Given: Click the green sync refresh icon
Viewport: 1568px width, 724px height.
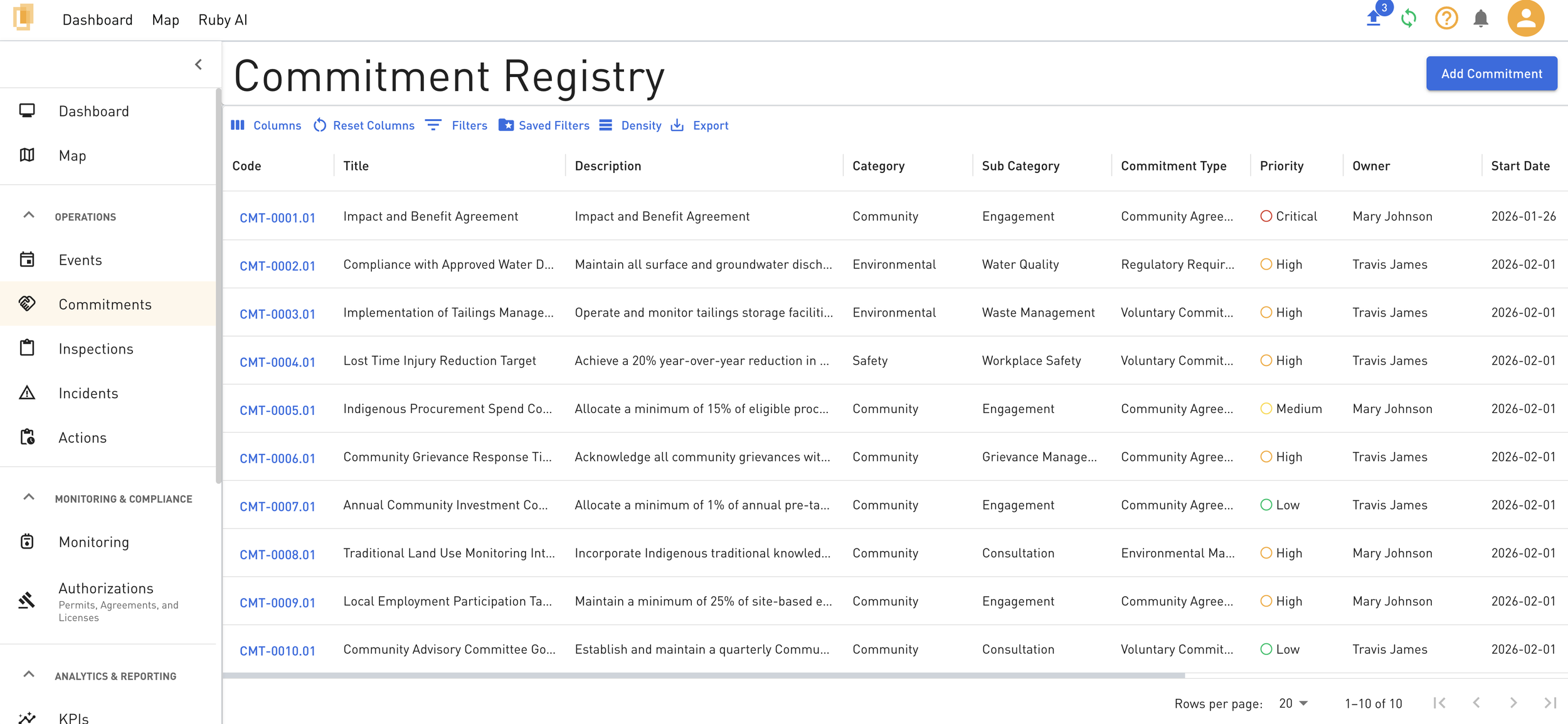Looking at the screenshot, I should click(1409, 19).
